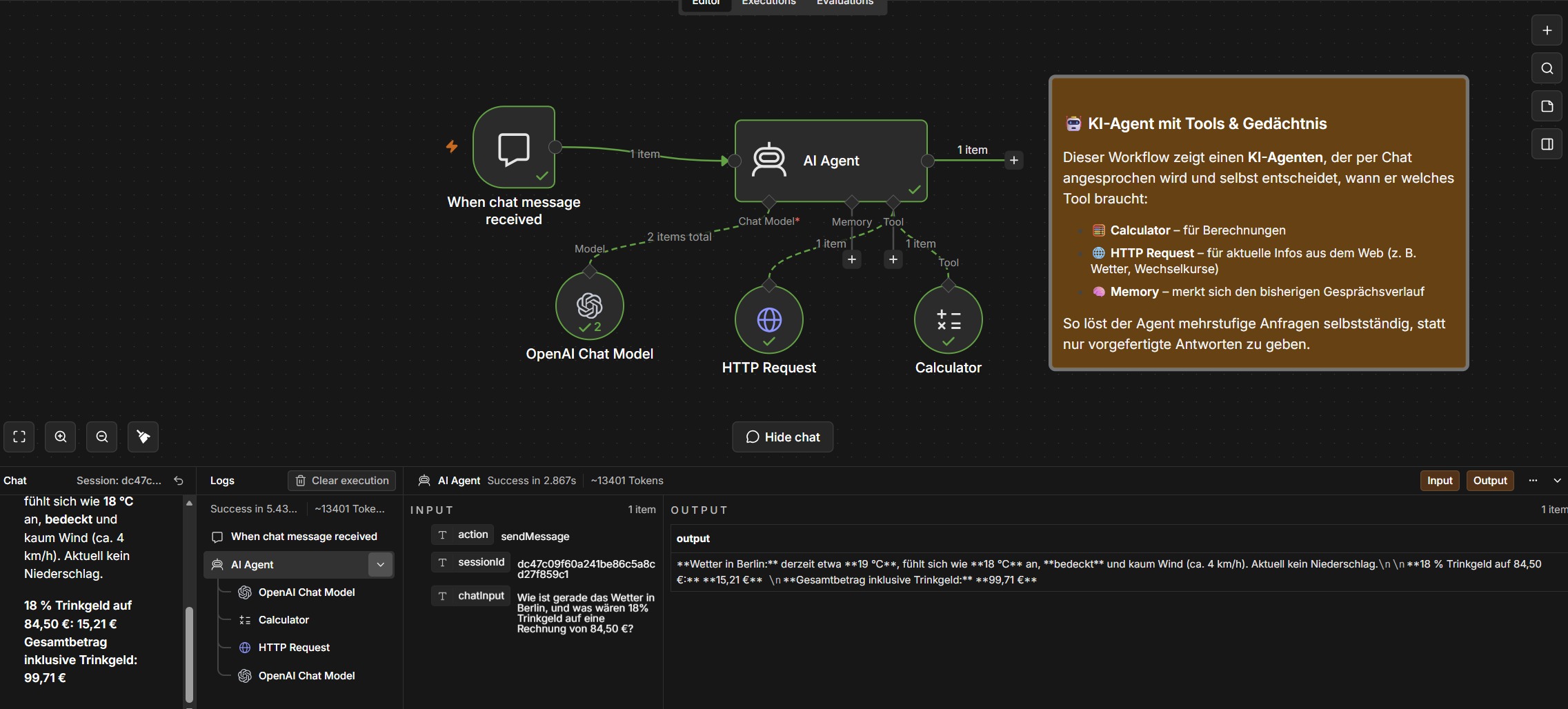Screen dimensions: 1568x709
Task: Open the OpenAI Chat Model node
Action: 590,306
